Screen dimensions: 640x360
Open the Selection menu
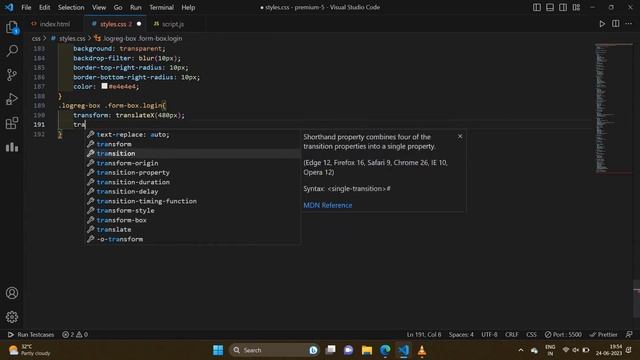(x=71, y=7)
